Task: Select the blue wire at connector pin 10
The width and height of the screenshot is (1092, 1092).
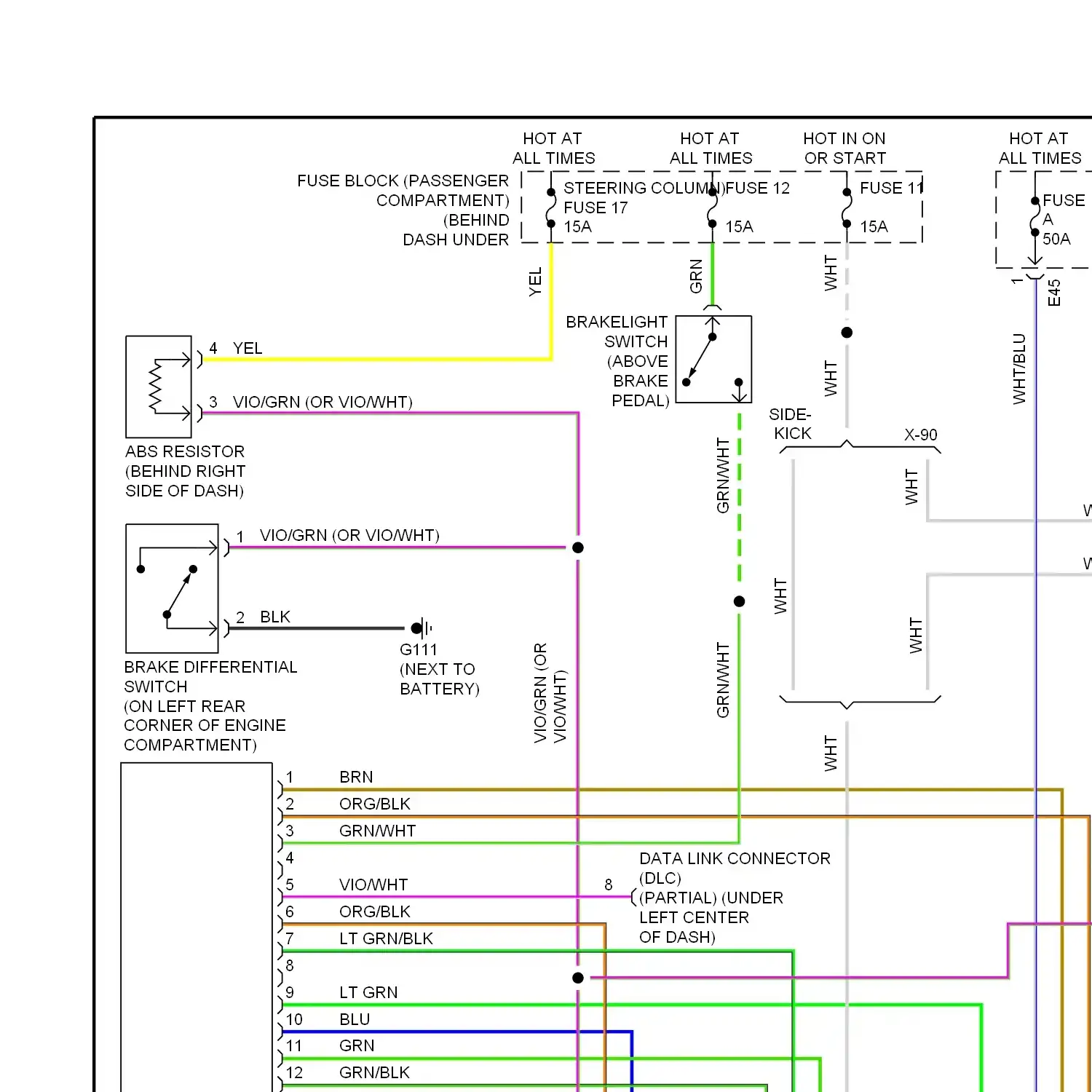Action: 457,1032
